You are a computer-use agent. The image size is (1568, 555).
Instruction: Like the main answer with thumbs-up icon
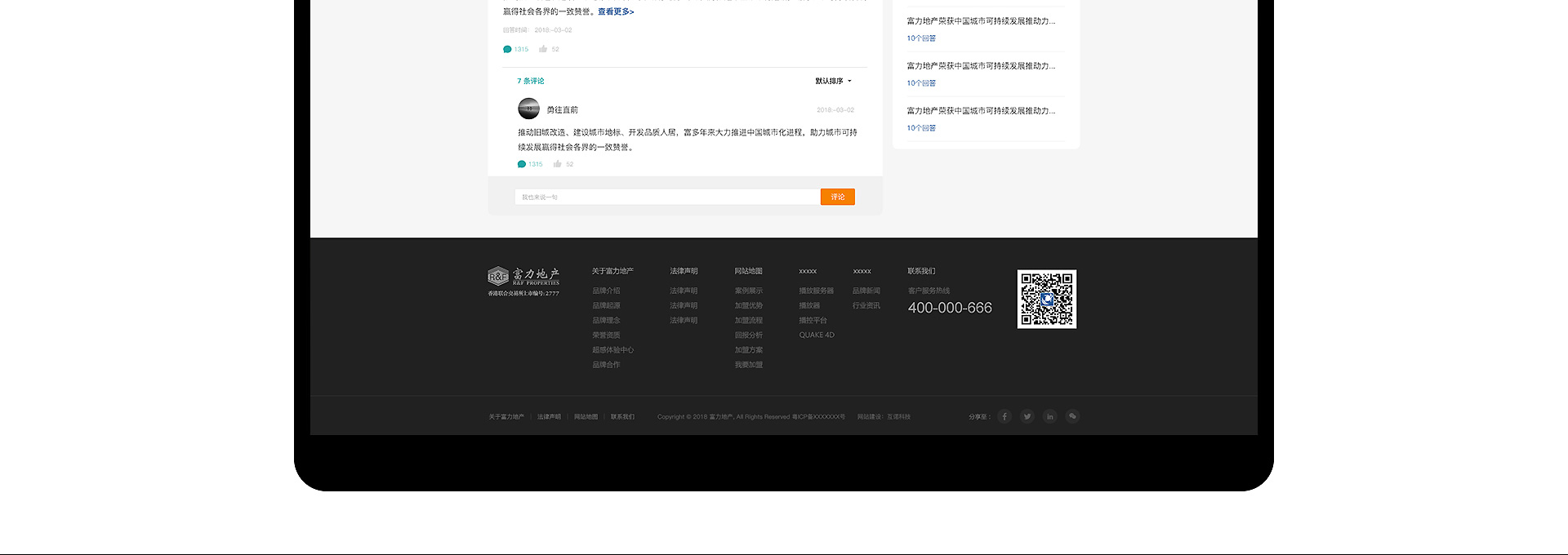tap(543, 49)
